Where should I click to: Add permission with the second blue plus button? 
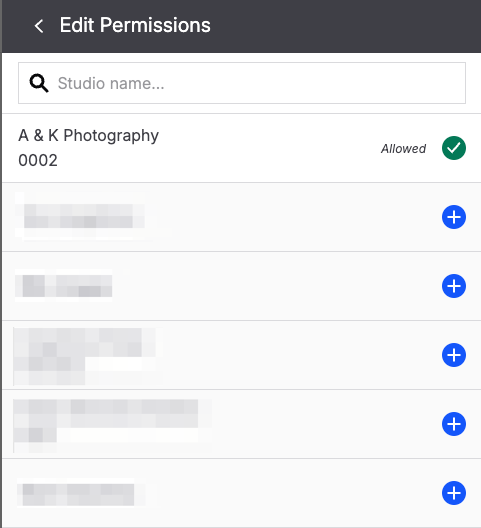click(x=454, y=286)
